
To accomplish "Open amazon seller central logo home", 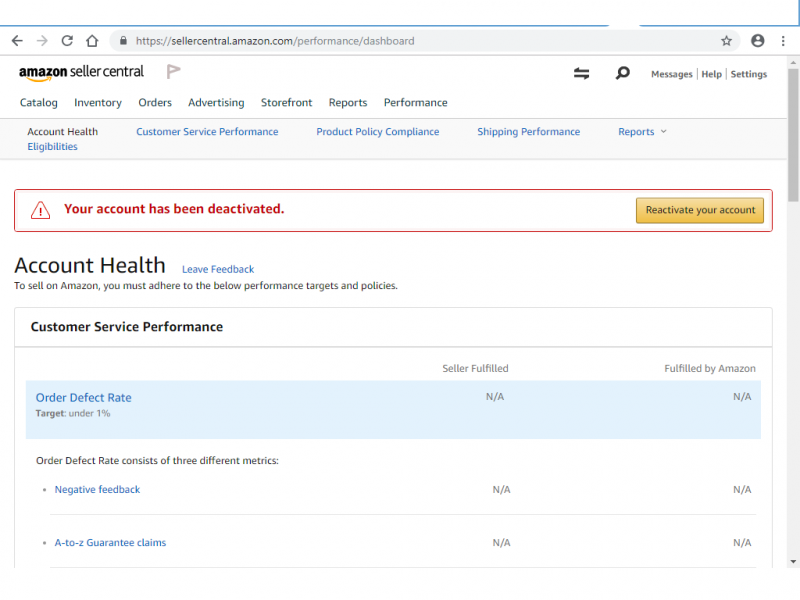I will click(82, 73).
